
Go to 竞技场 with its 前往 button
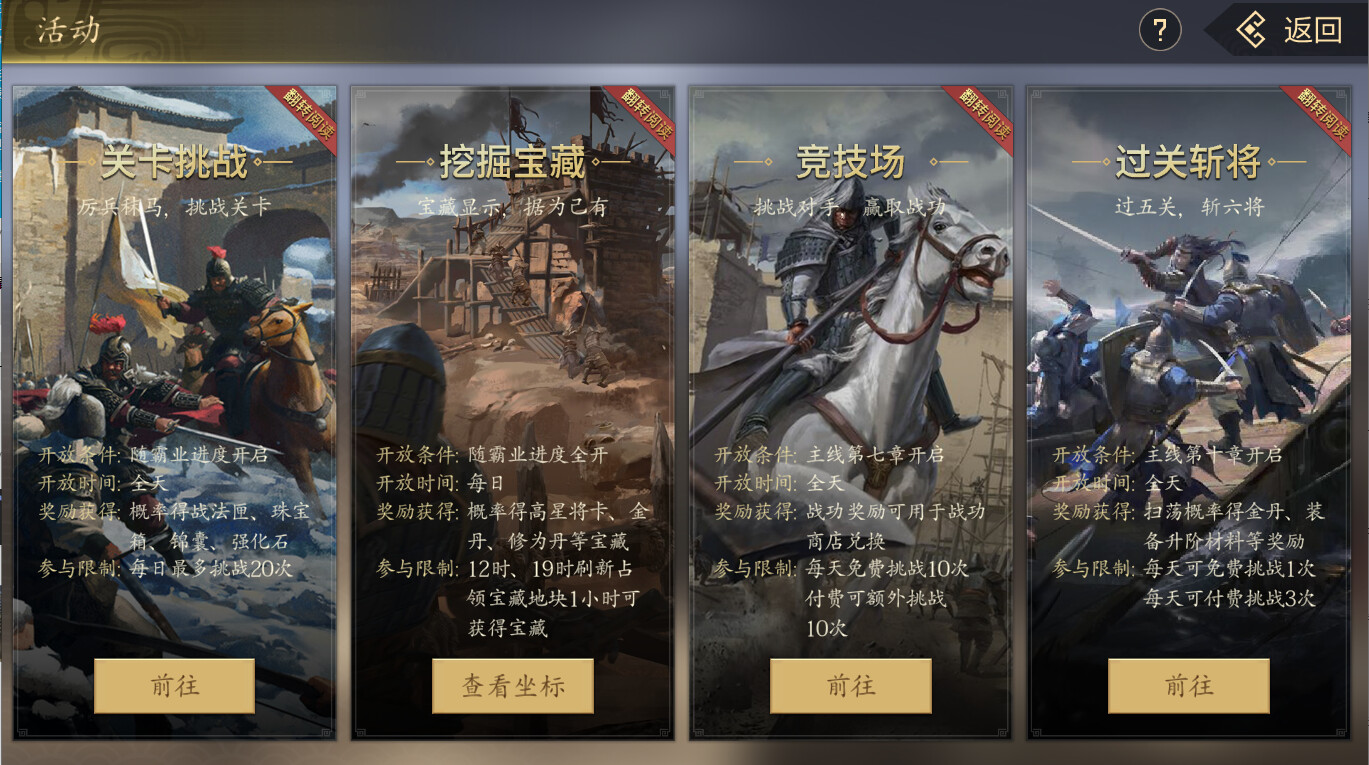851,685
